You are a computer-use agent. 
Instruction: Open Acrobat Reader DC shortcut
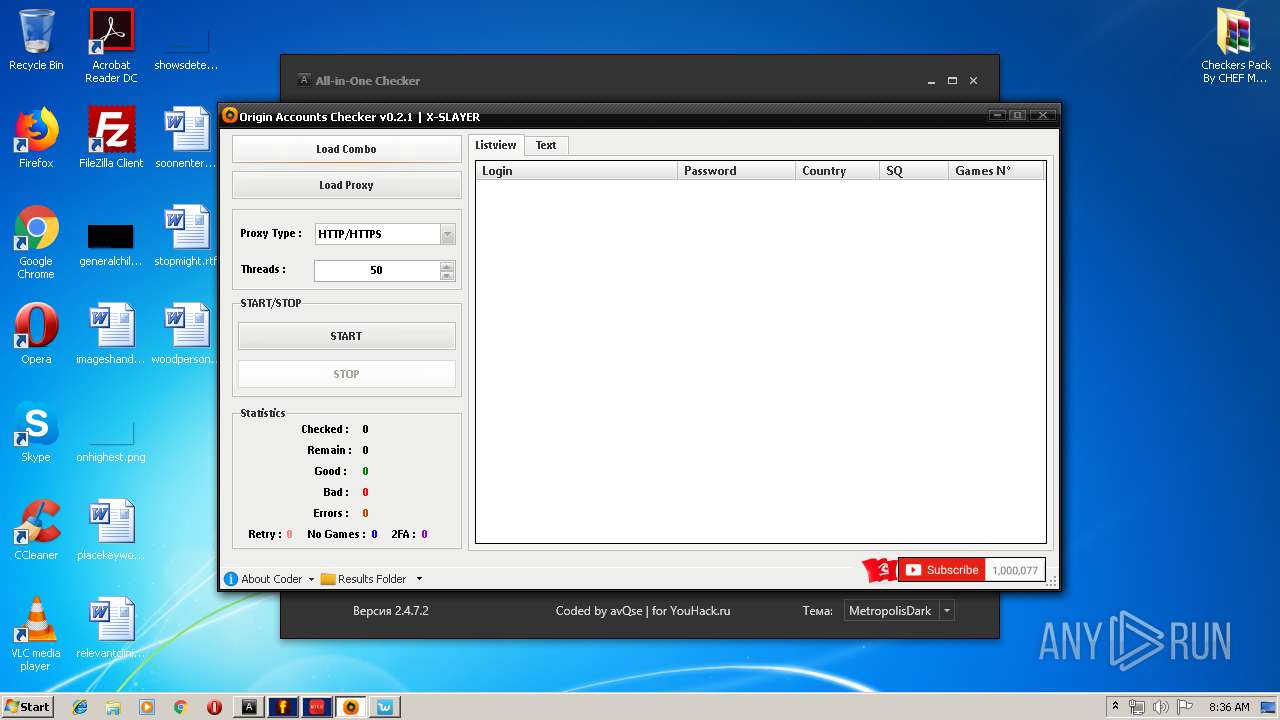(x=111, y=46)
